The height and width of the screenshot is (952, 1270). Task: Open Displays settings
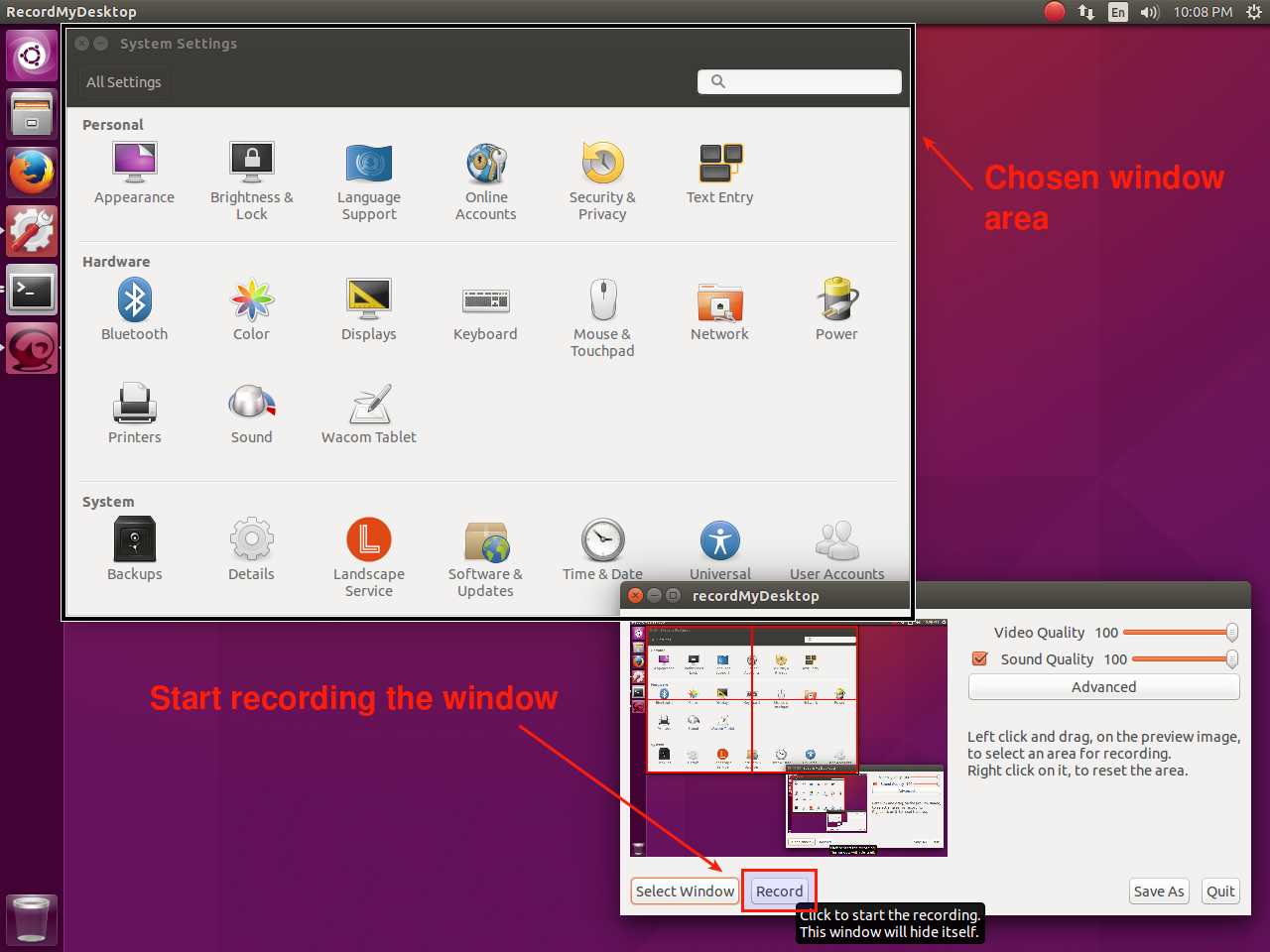[368, 310]
